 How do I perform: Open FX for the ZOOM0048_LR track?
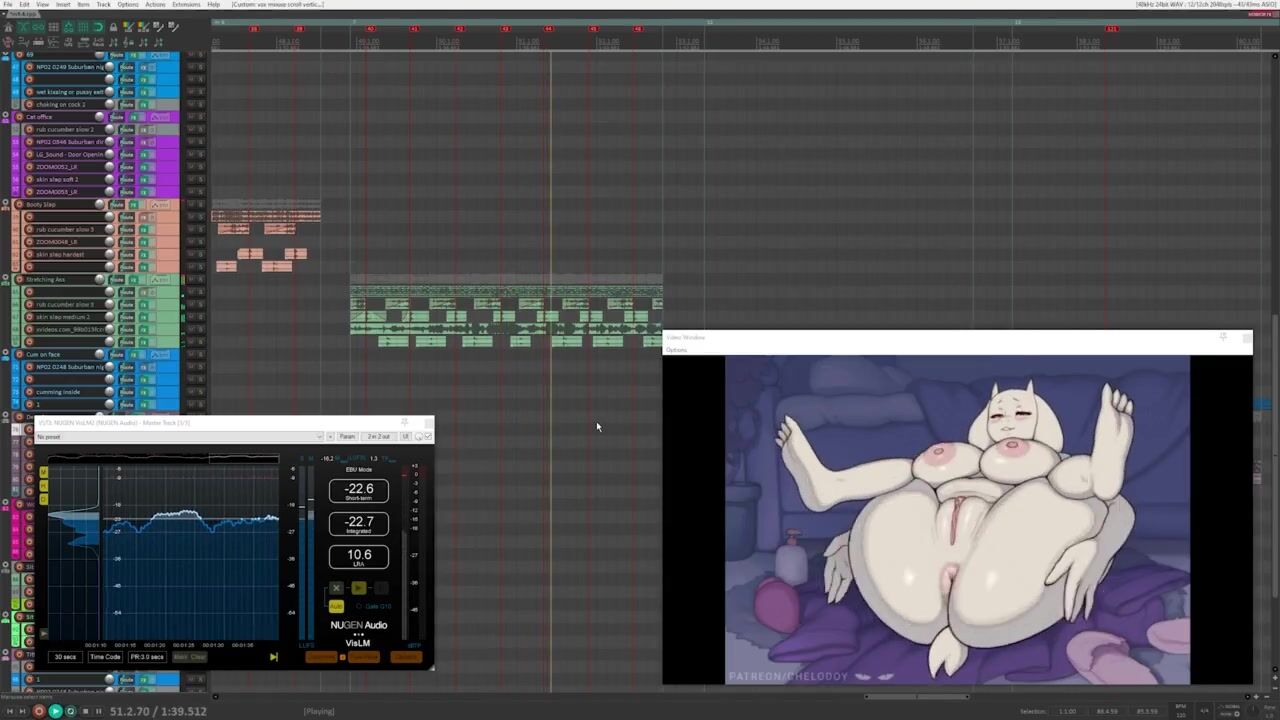click(x=144, y=242)
